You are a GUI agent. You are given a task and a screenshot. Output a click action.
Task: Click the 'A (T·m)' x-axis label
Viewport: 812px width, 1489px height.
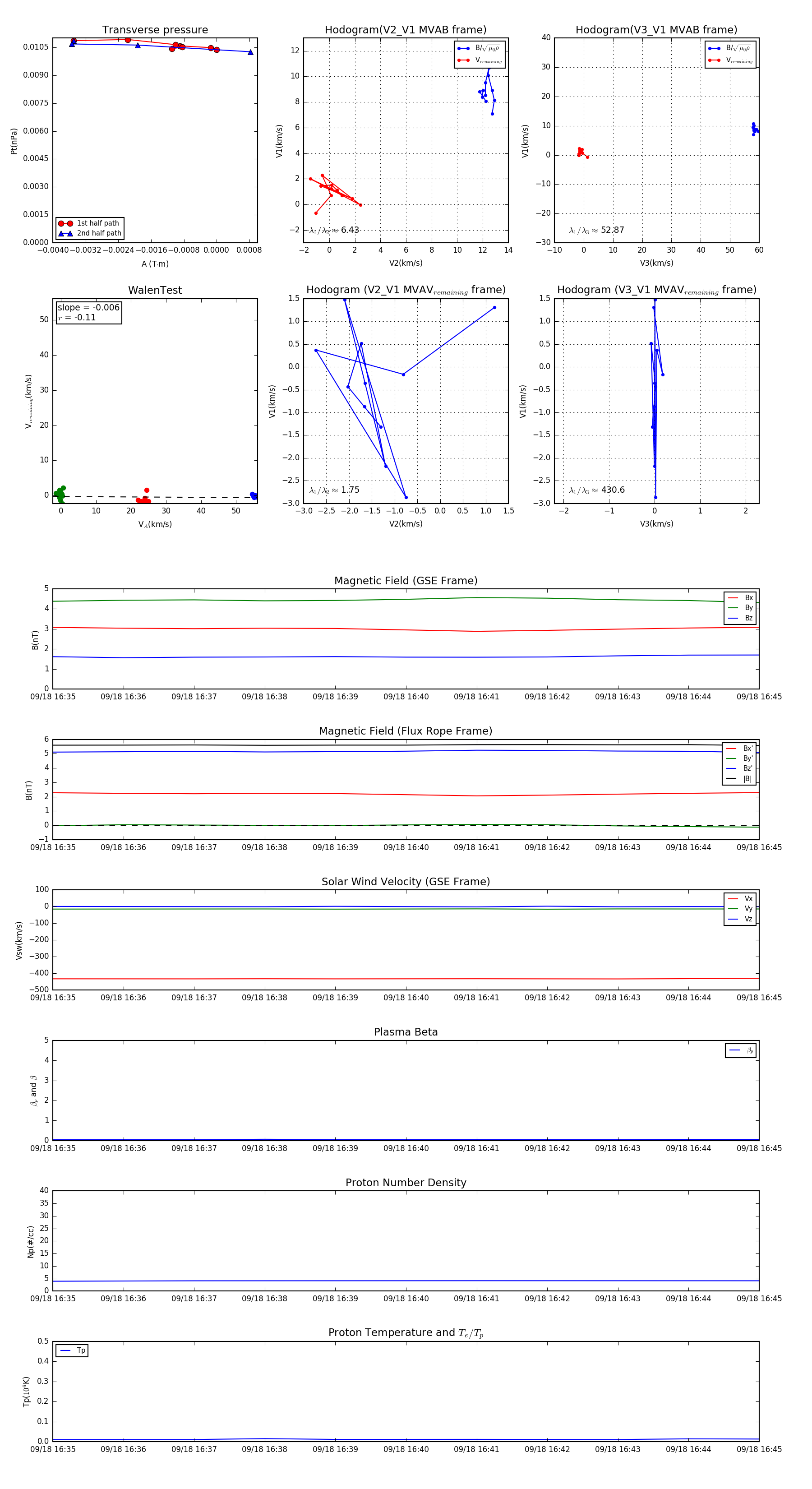click(x=155, y=264)
